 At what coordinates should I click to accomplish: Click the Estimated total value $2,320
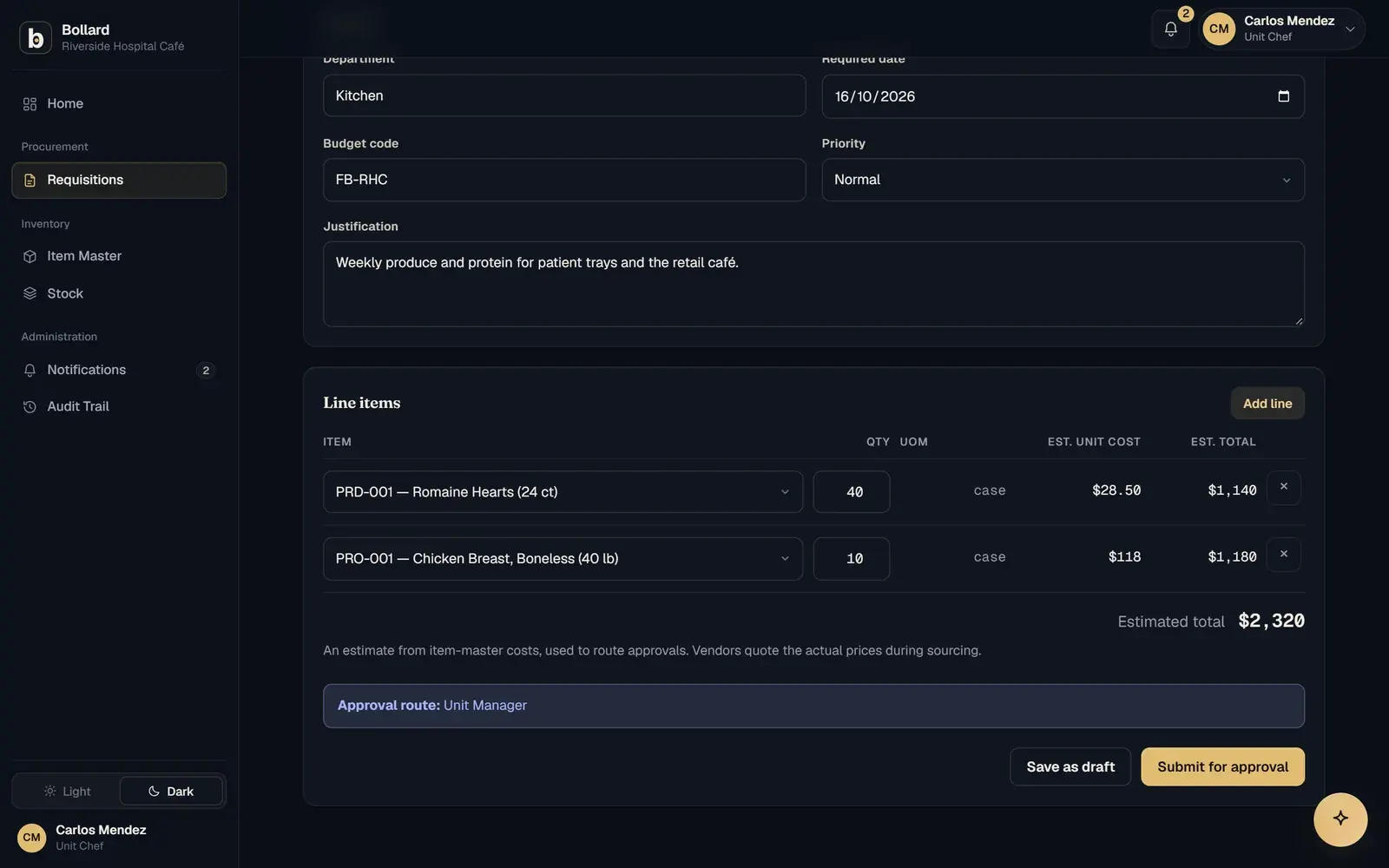[x=1271, y=621]
